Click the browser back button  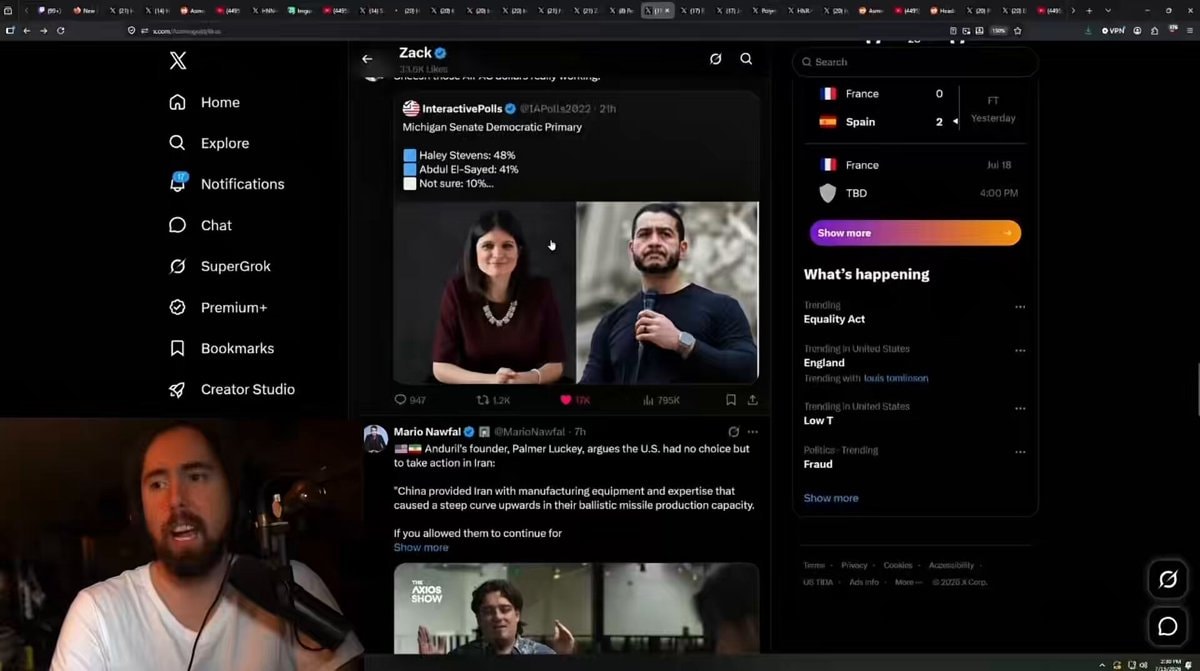tap(26, 30)
